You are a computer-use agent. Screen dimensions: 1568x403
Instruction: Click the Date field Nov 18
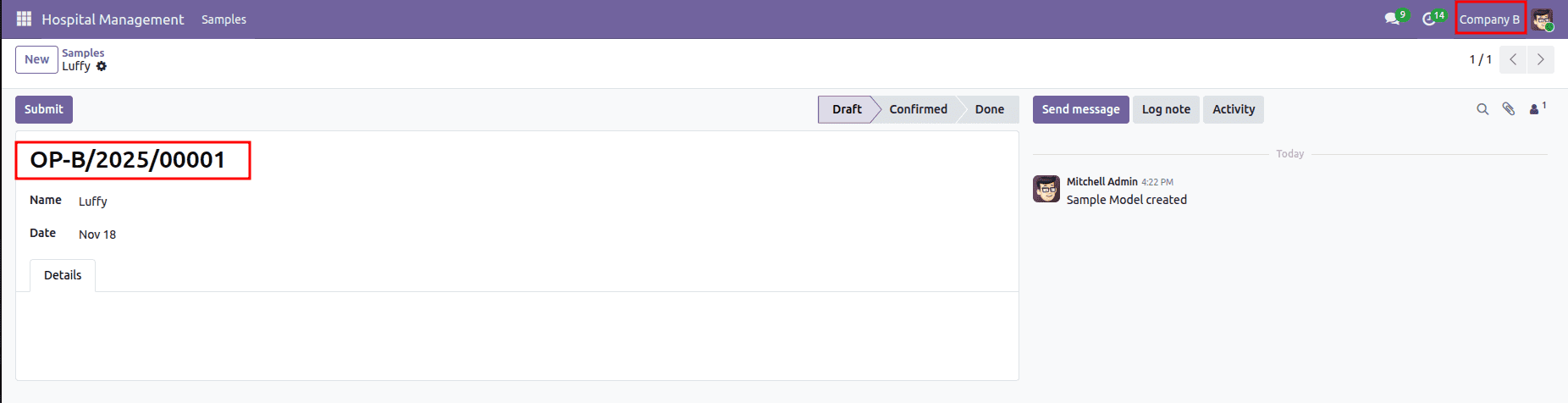point(97,235)
